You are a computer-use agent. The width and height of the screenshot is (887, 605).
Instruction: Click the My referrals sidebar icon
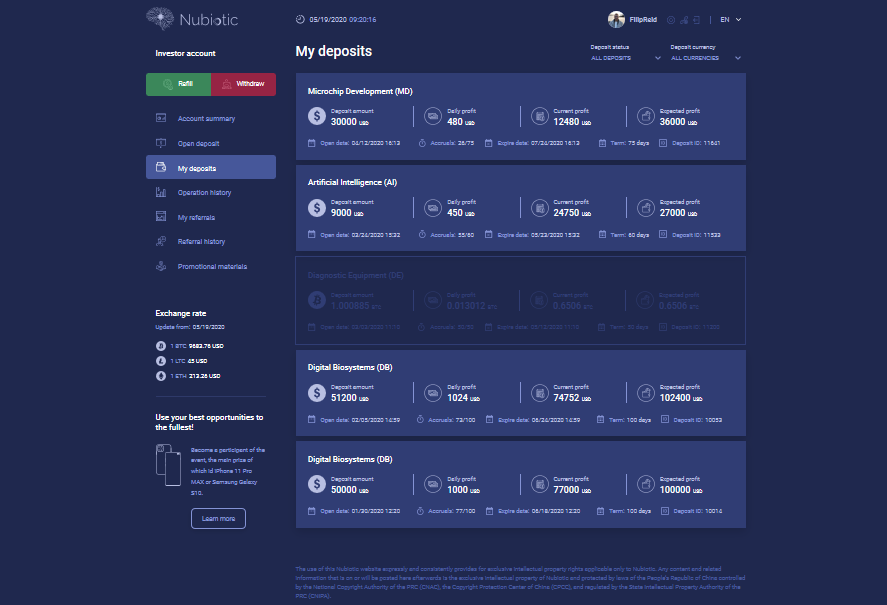tap(161, 216)
